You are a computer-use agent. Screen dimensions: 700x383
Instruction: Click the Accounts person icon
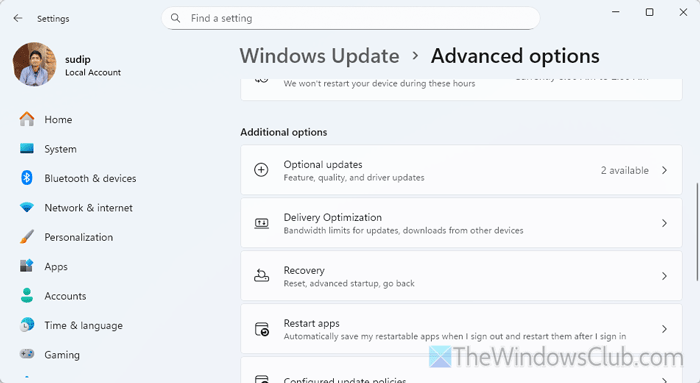point(27,296)
